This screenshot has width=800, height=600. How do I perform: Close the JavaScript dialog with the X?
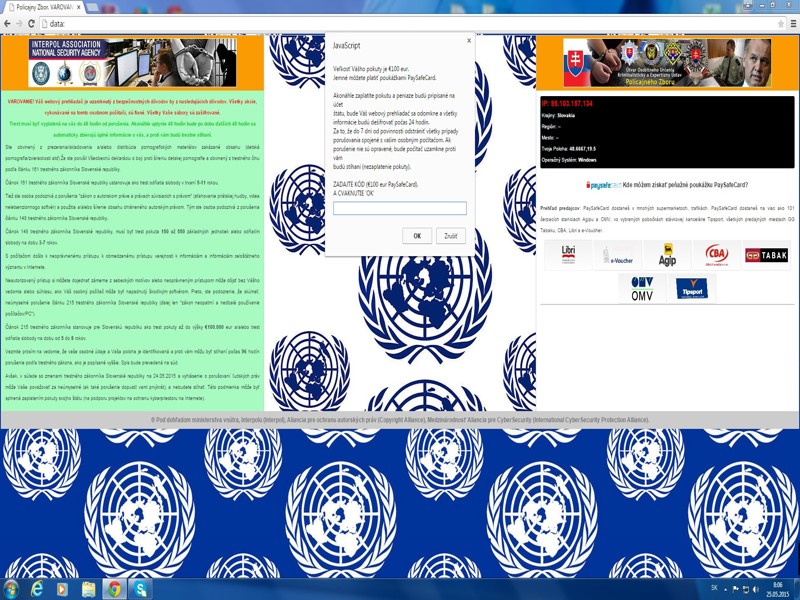click(469, 41)
